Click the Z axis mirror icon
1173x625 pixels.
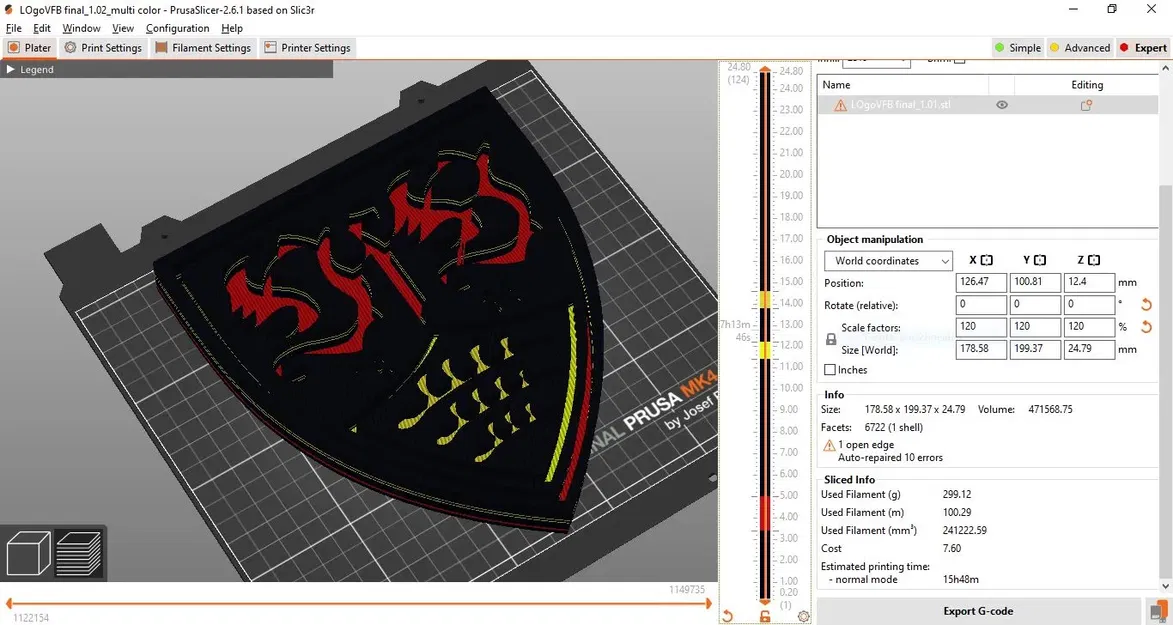[x=1094, y=260]
